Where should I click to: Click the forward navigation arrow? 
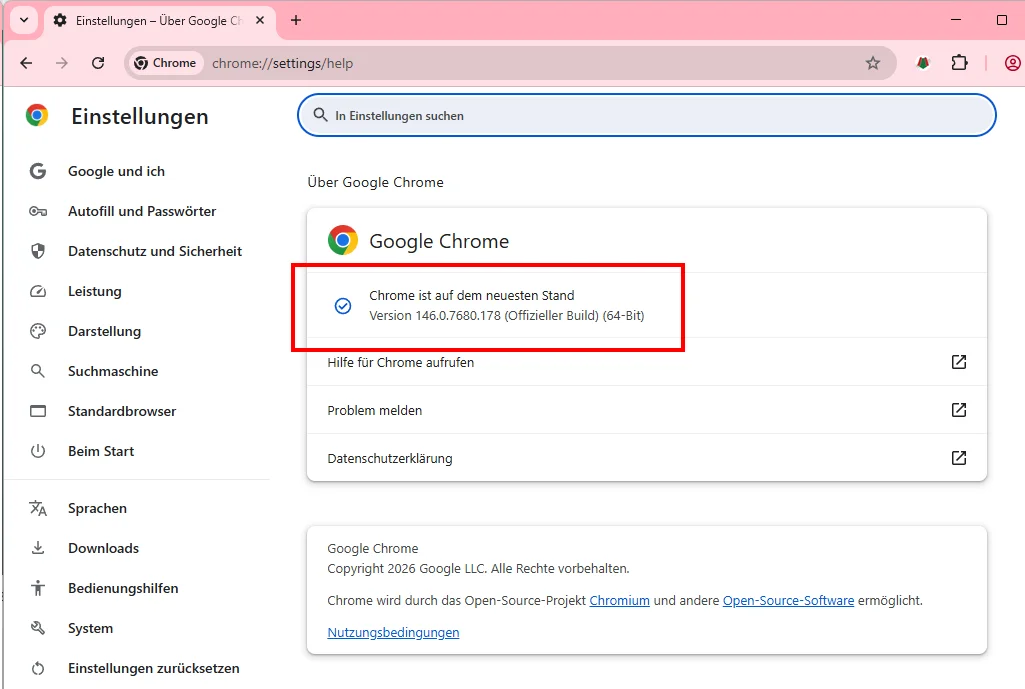click(x=61, y=63)
